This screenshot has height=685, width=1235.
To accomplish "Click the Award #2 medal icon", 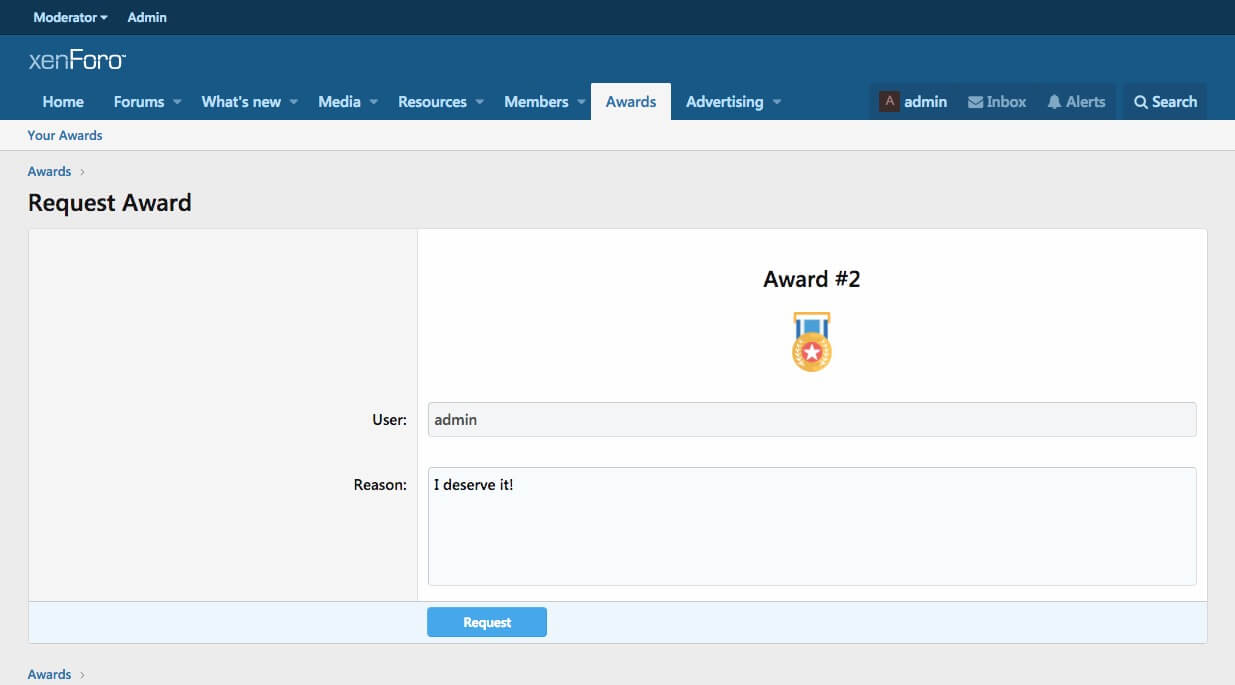I will (x=811, y=342).
